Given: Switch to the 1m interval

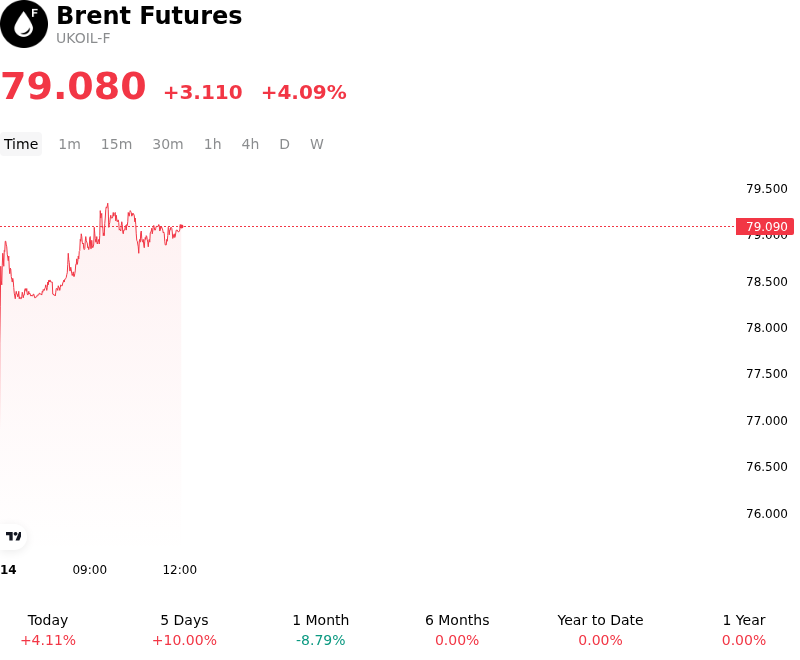Looking at the screenshot, I should [x=69, y=144].
